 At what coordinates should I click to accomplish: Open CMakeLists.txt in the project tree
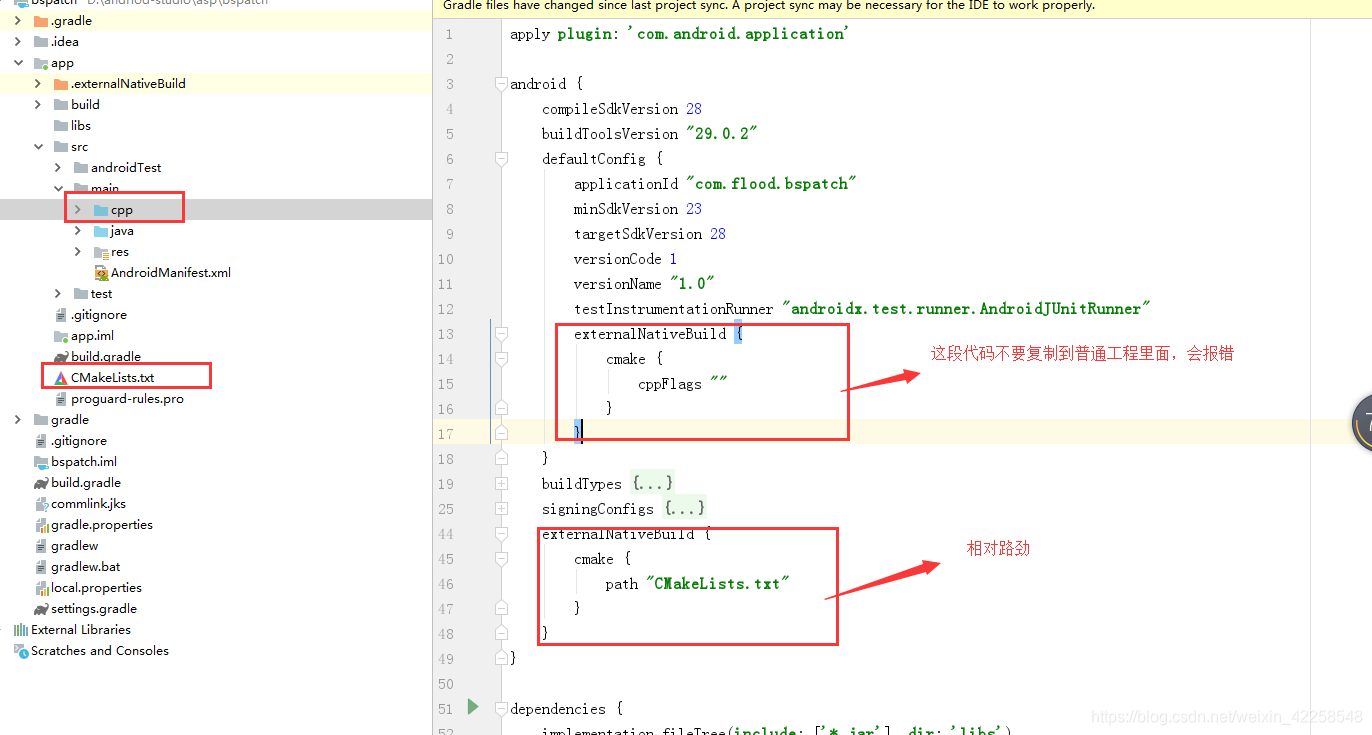113,378
